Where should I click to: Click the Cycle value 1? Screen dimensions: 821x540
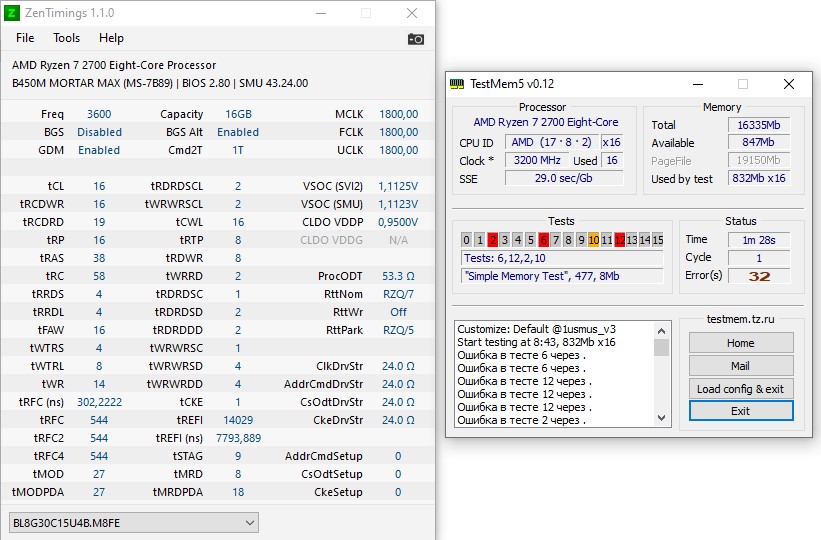[x=759, y=258]
